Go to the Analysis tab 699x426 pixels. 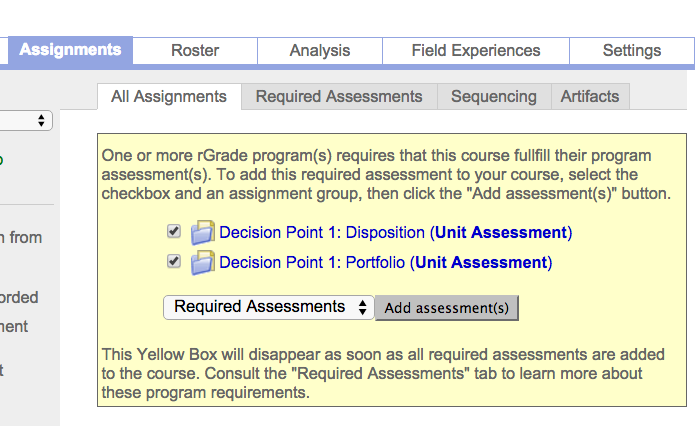click(x=320, y=50)
